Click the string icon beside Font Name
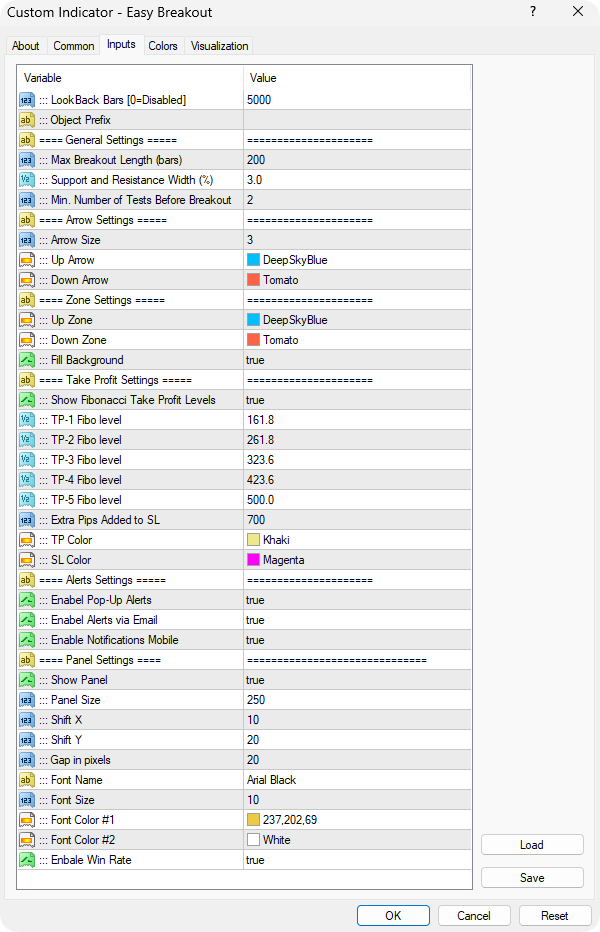Screen dimensions: 600x932 pyautogui.click(x=27, y=780)
